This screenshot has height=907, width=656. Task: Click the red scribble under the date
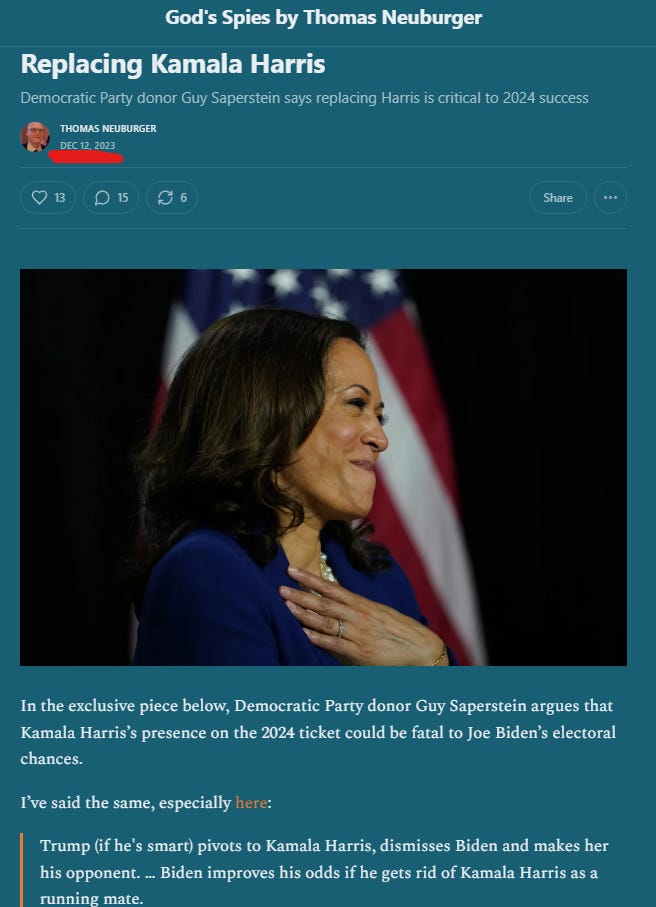point(86,157)
